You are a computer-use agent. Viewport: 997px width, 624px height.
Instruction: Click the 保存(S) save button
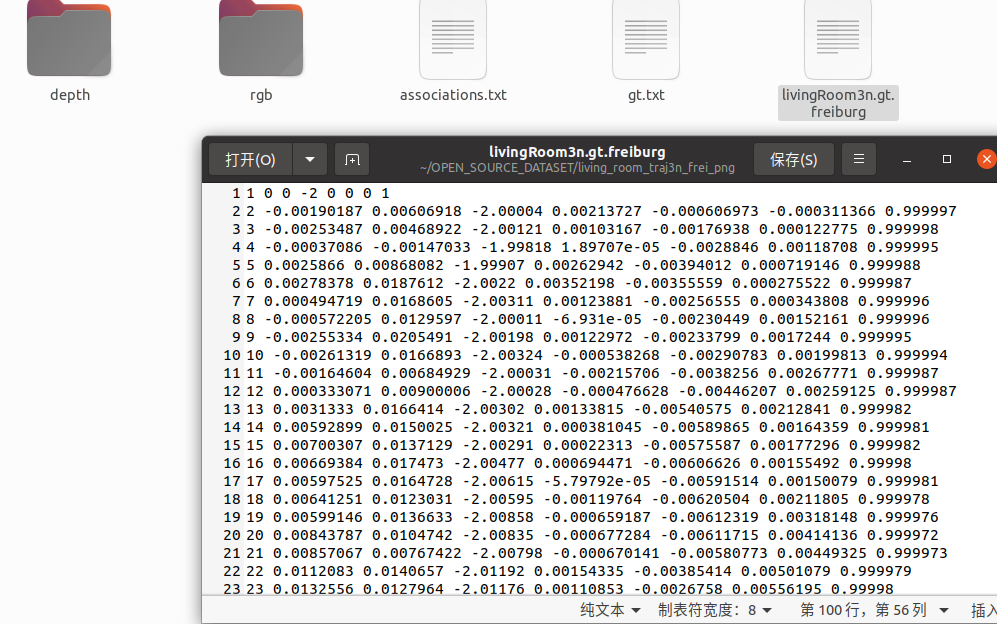click(x=794, y=159)
